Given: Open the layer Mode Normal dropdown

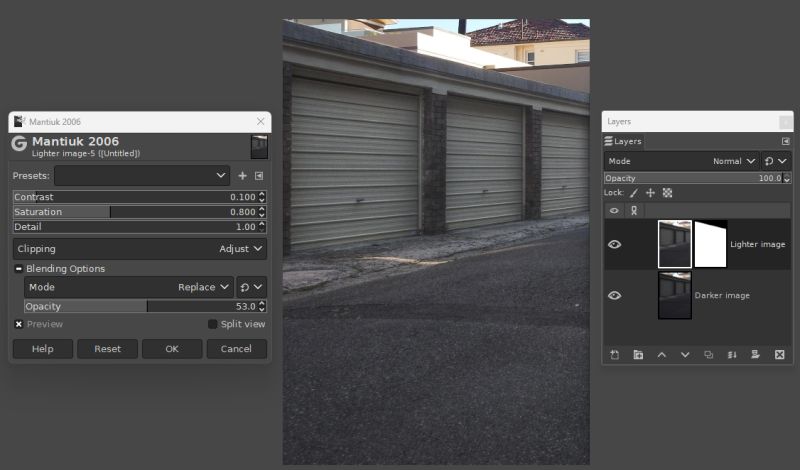Looking at the screenshot, I should (x=682, y=161).
